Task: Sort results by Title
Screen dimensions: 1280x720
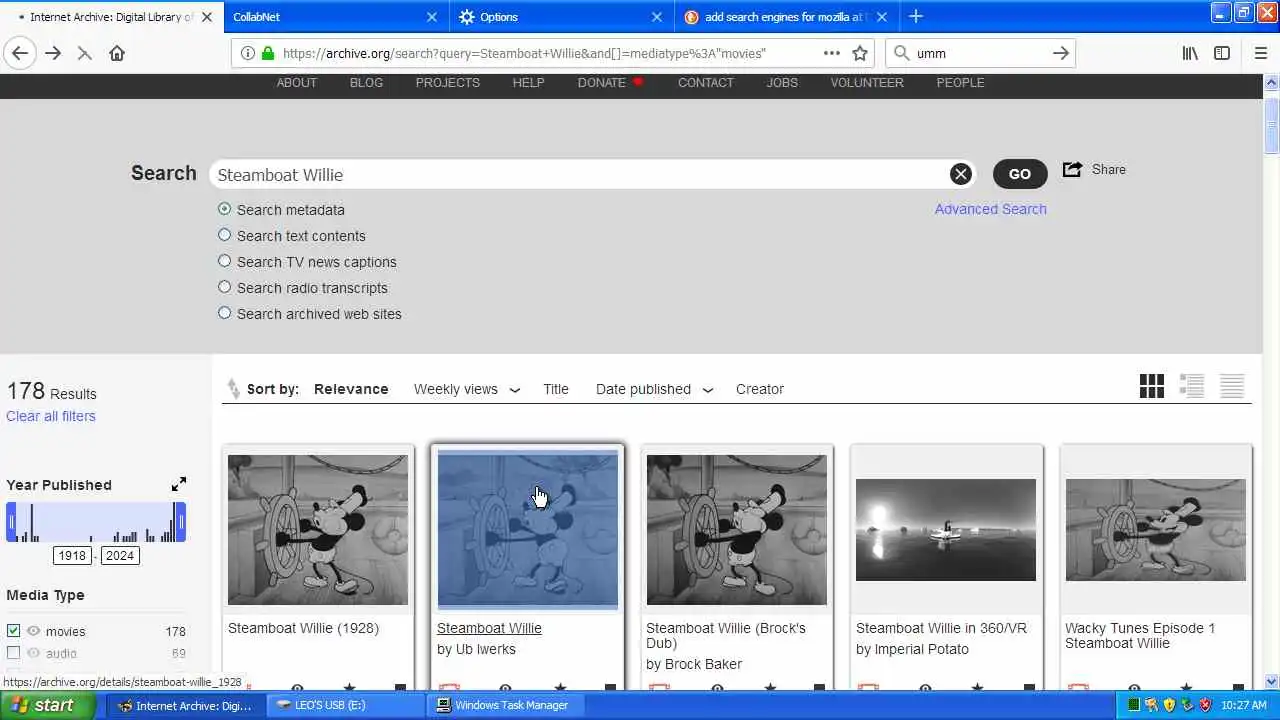Action: 556,389
